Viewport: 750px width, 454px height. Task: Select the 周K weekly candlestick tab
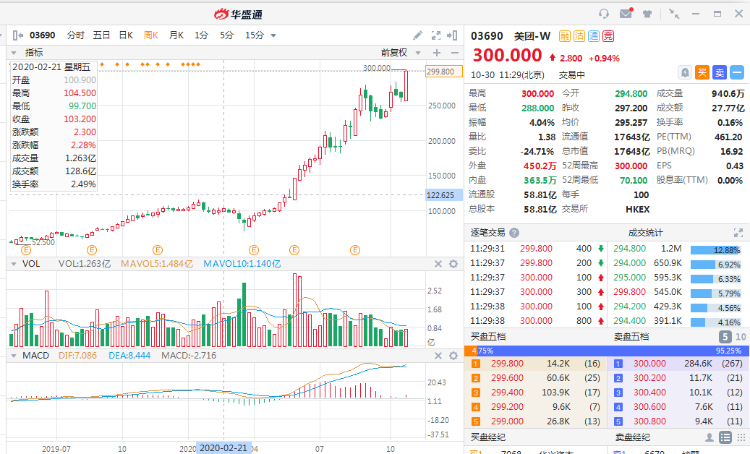coord(151,35)
